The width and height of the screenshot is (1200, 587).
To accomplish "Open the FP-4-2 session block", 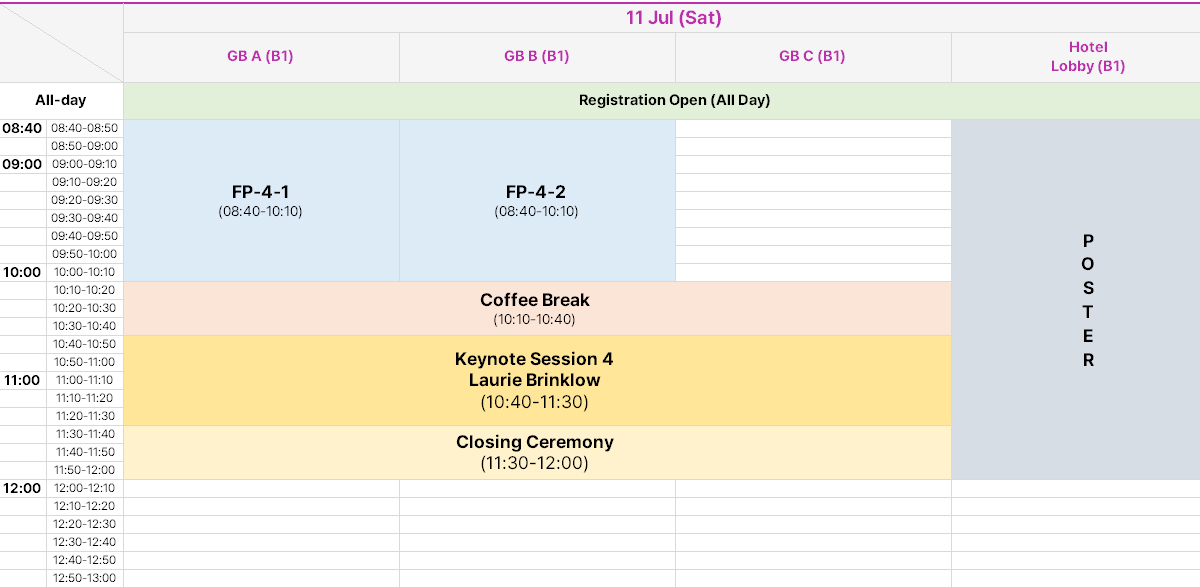I will pos(537,201).
